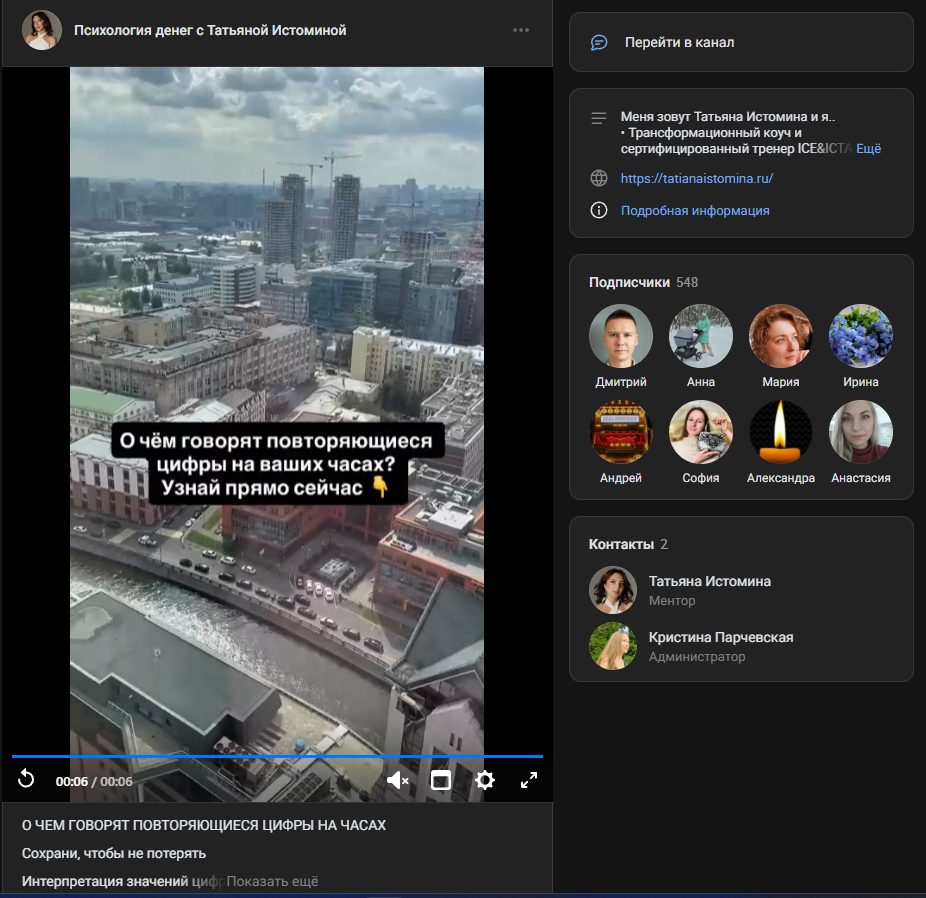The image size is (926, 898).
Task: Click "Перейти в канал" button
Action: [x=679, y=42]
